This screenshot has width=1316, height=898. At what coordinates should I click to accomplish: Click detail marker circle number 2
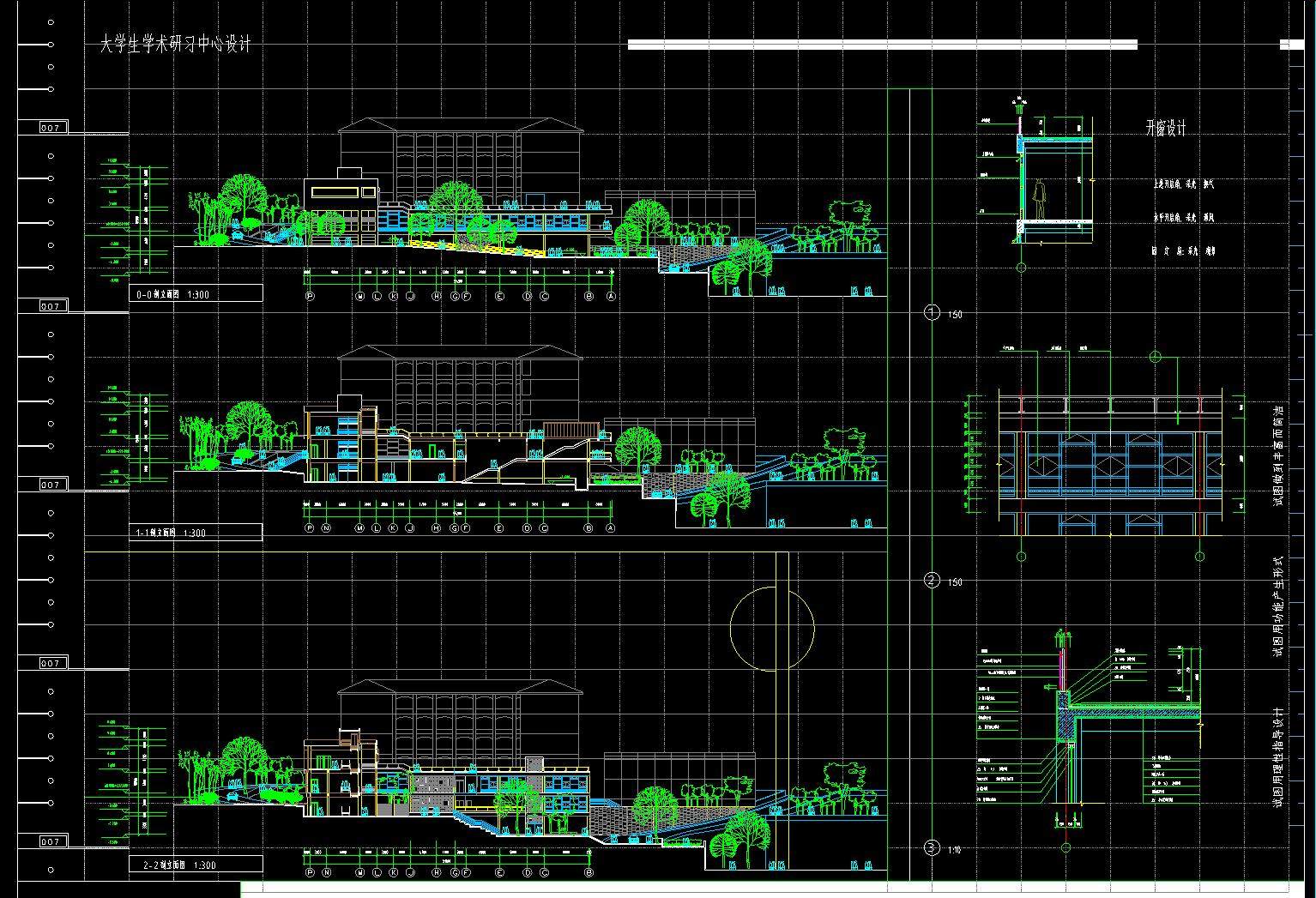pyautogui.click(x=933, y=582)
